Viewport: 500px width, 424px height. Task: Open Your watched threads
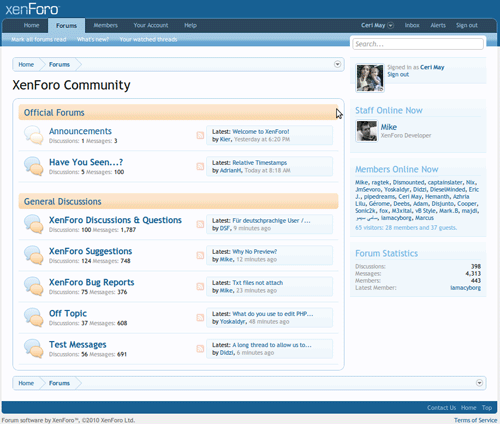[148, 39]
